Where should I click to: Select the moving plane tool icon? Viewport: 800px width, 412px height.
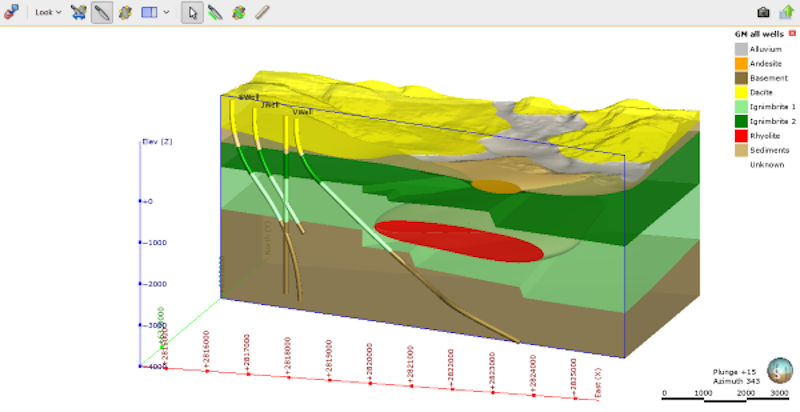tap(125, 13)
